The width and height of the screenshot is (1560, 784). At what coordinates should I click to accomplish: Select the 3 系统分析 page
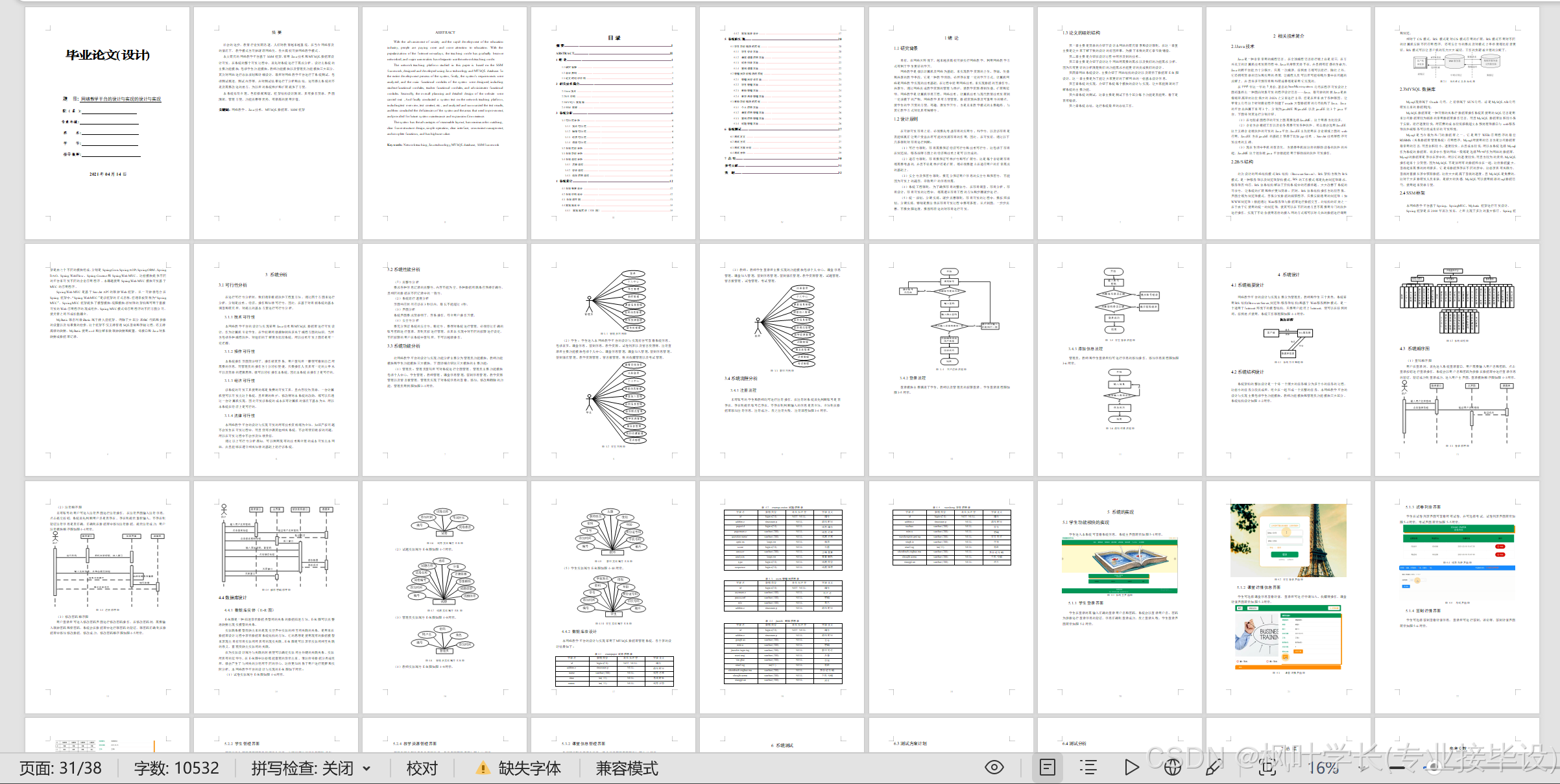[276, 360]
